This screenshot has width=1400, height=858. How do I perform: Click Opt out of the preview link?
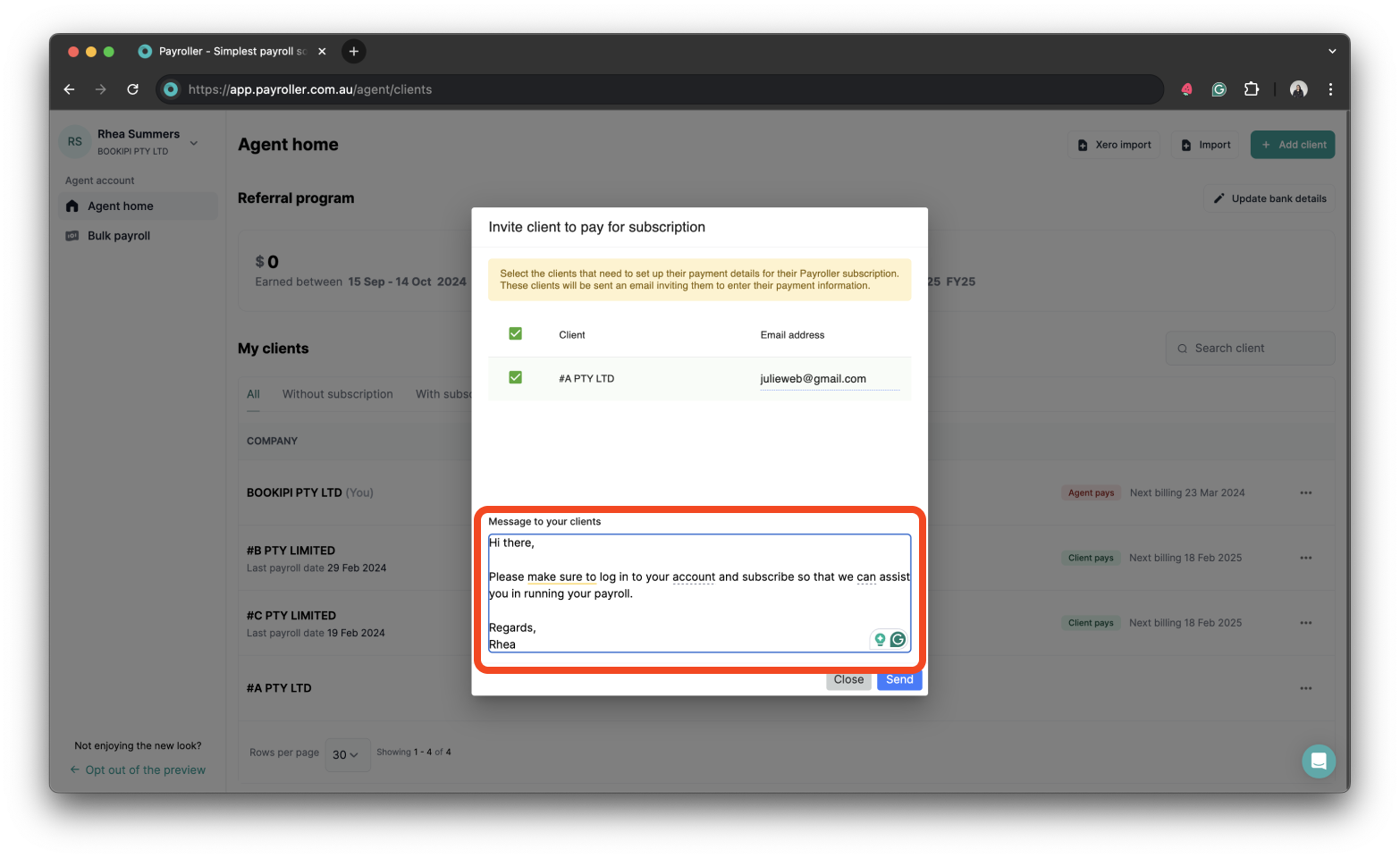pos(138,770)
